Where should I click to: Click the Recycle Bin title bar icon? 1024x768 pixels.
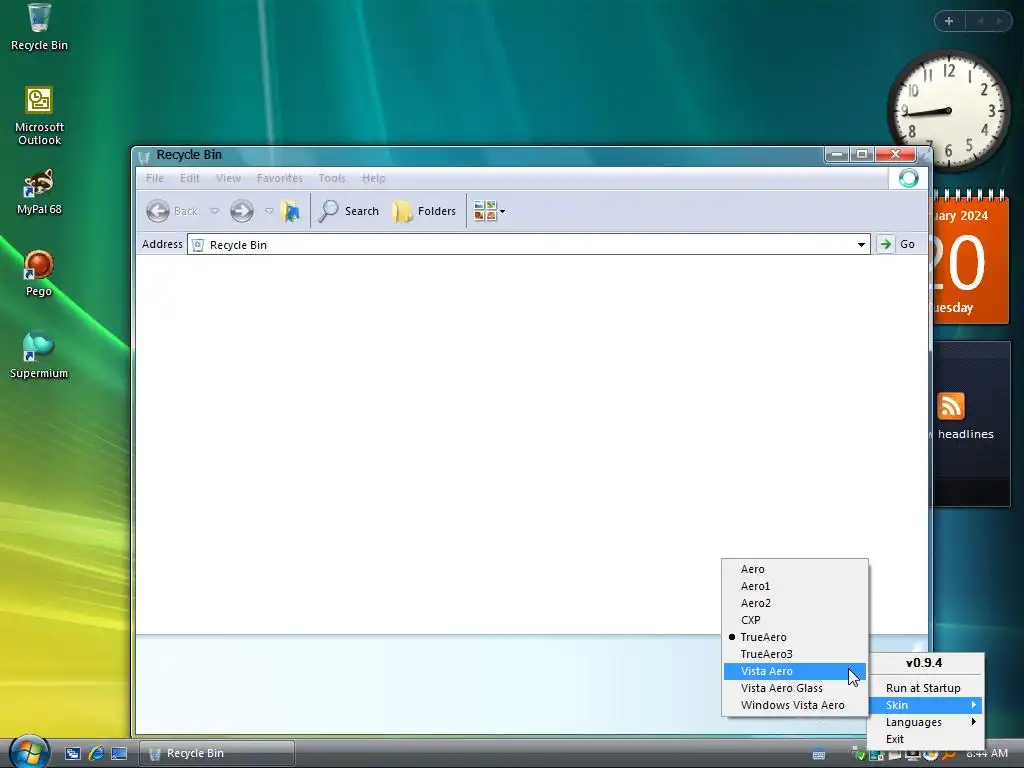click(x=144, y=155)
